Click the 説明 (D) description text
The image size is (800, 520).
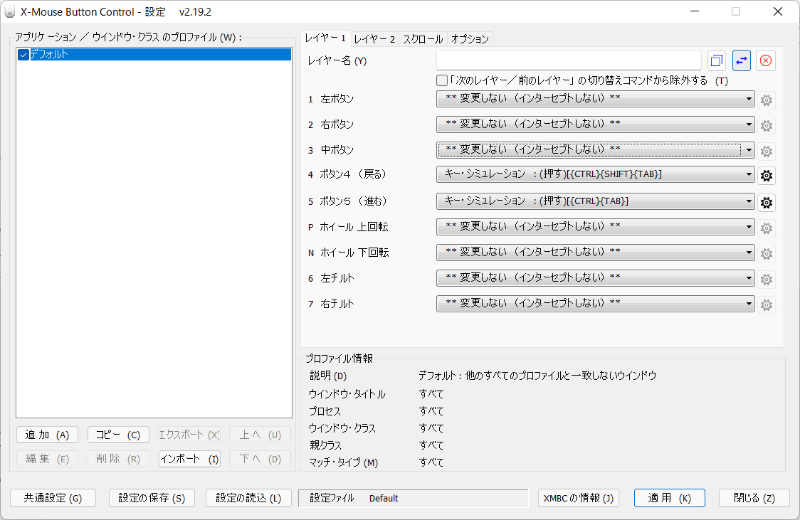pos(537,376)
